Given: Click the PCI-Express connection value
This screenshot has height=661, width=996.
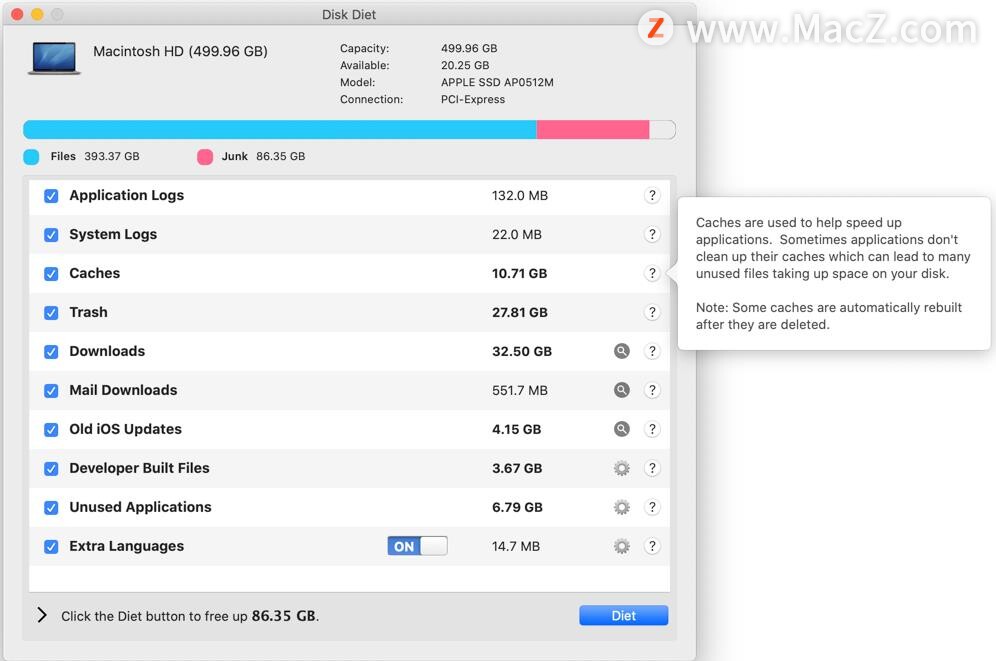Looking at the screenshot, I should tap(473, 100).
